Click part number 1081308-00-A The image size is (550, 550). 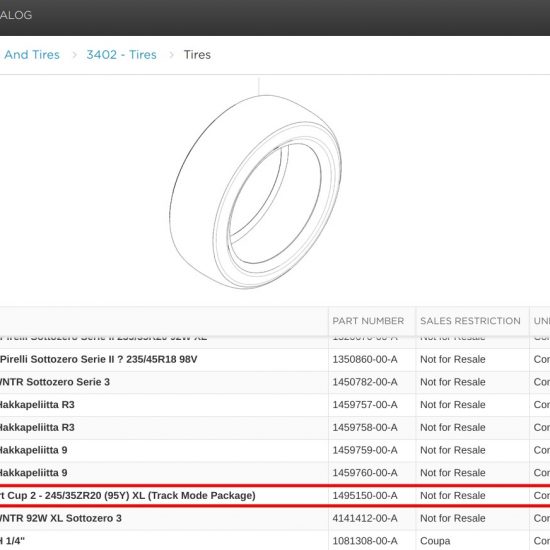(365, 541)
